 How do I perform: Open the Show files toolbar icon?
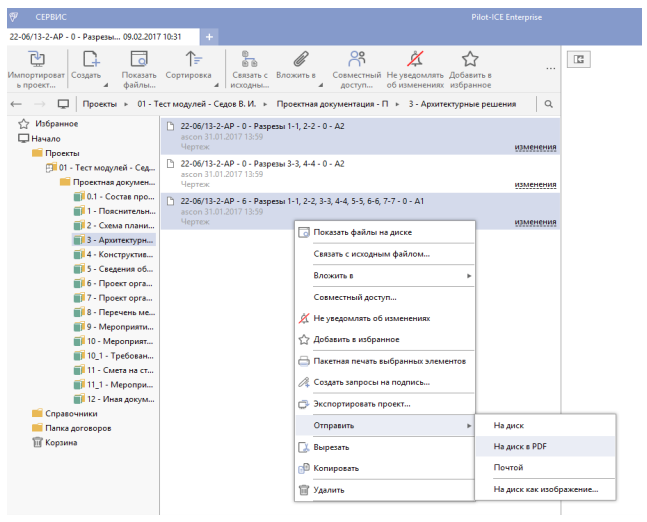tap(139, 59)
